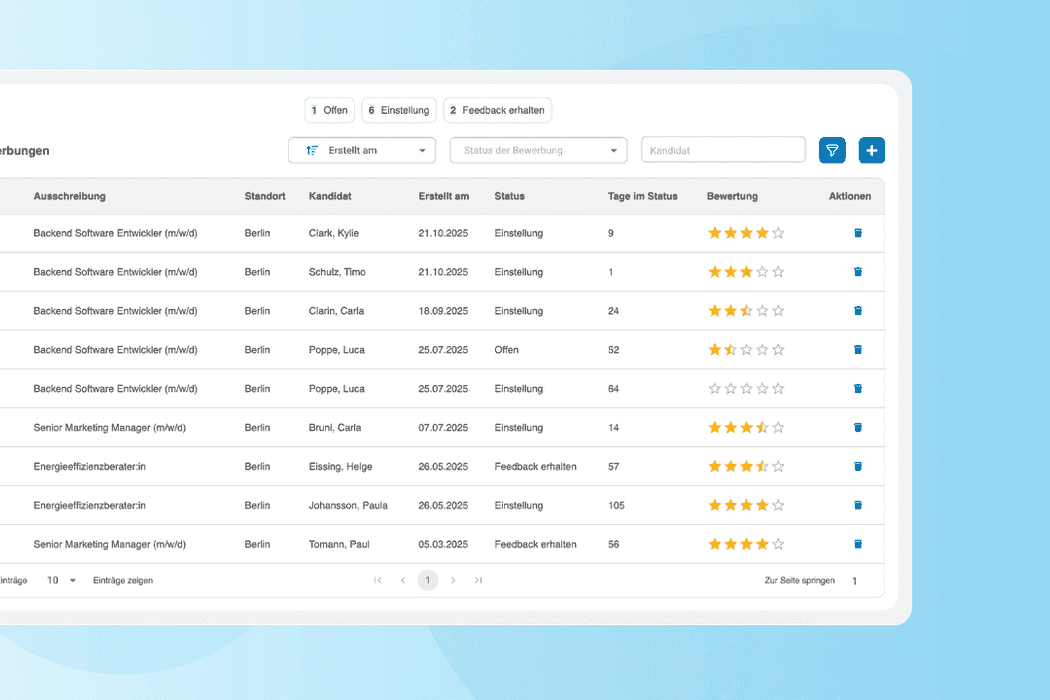
Task: Toggle the Offen status filter chip
Action: point(329,110)
